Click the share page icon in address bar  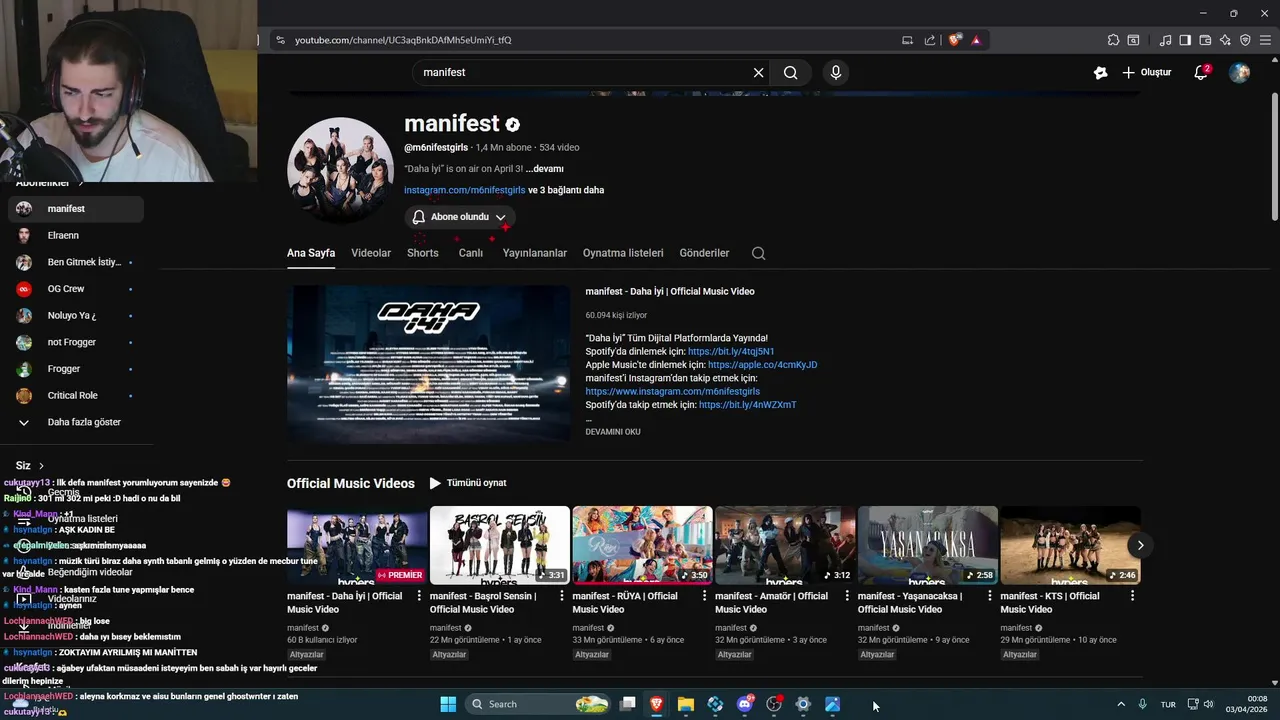[x=930, y=40]
